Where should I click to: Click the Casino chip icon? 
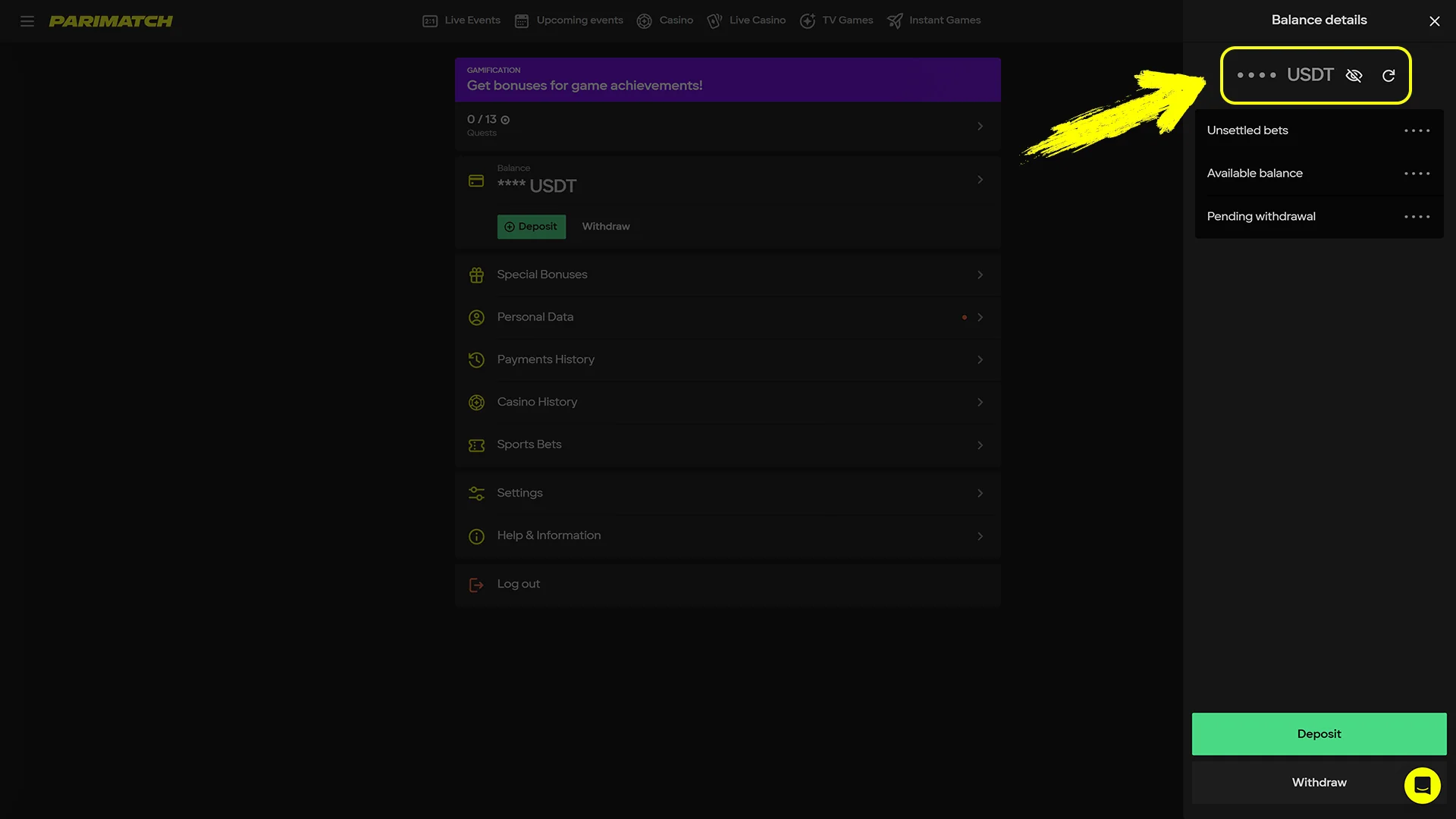tap(645, 21)
